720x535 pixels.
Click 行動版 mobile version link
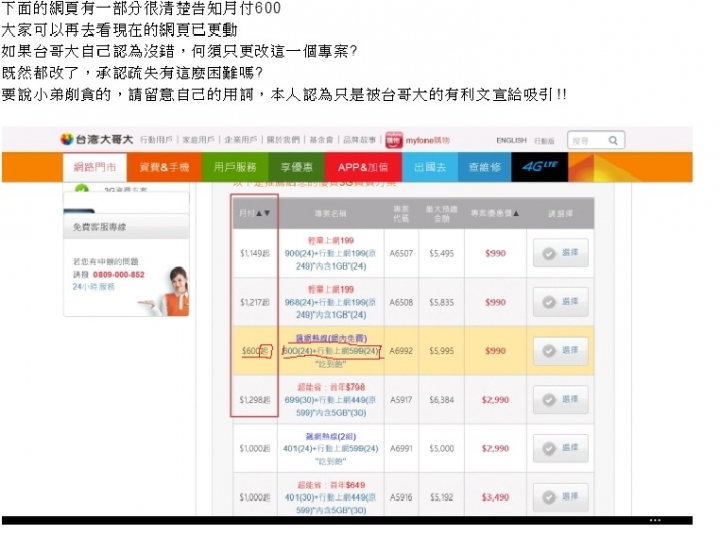coord(544,141)
